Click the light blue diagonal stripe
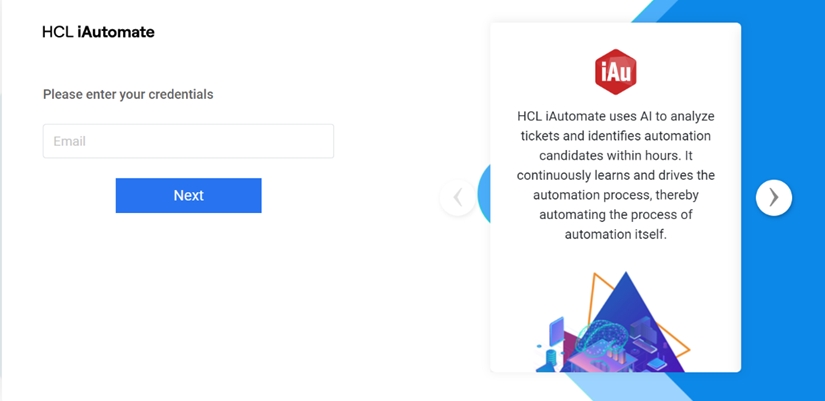Viewport: 825px width, 401px height. 620,386
